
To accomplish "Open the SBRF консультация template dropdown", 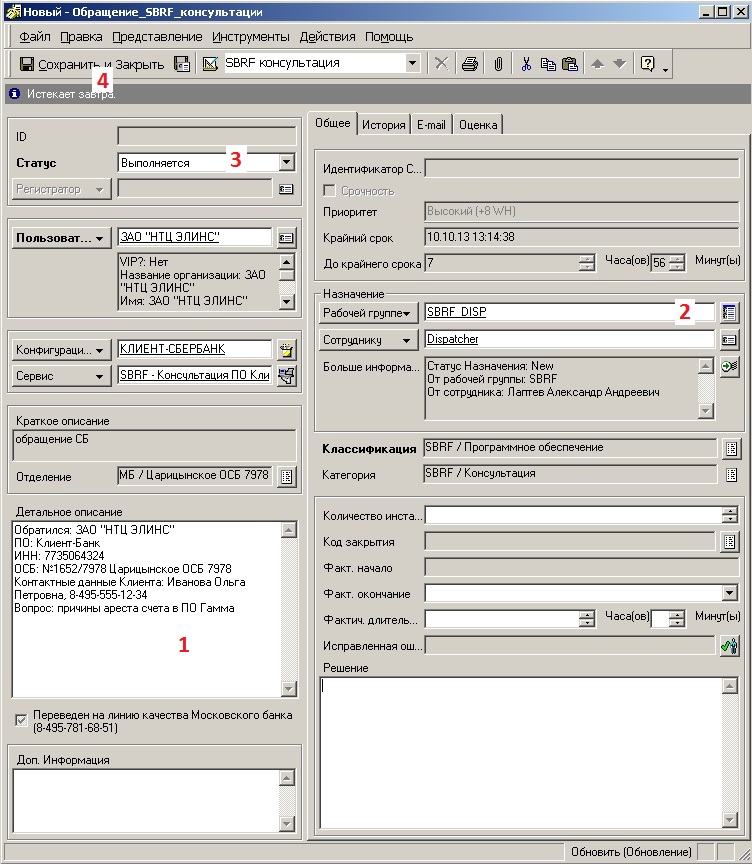I will [412, 63].
